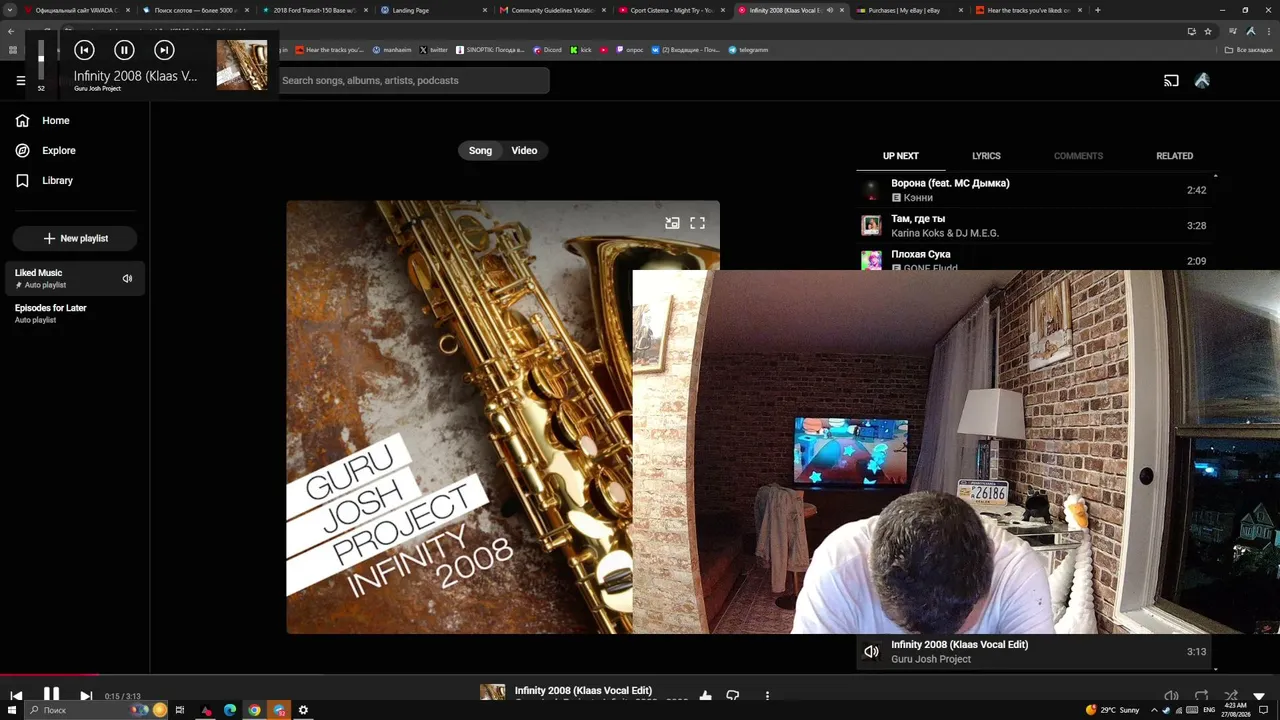Bookmark this page star icon

(x=1207, y=31)
